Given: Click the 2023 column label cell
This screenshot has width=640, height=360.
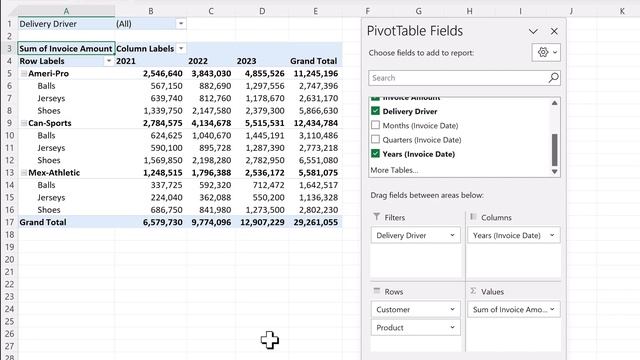Looking at the screenshot, I should coord(262,61).
